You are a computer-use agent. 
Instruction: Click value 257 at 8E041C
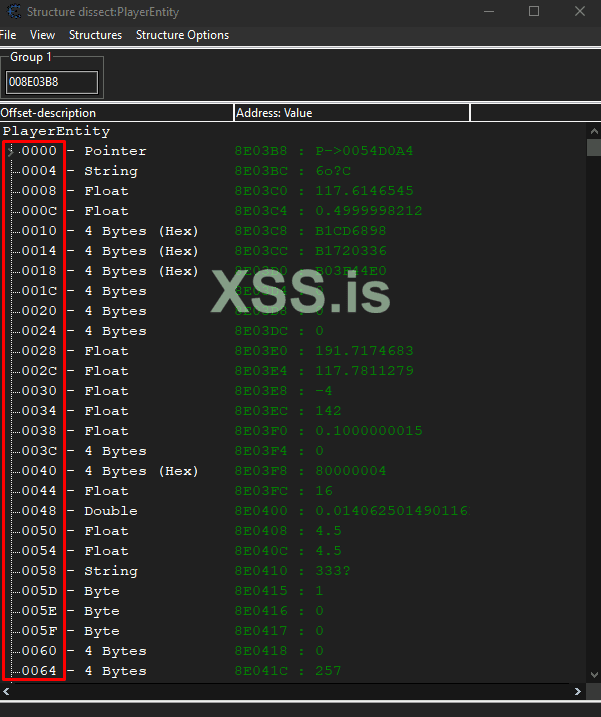(328, 671)
